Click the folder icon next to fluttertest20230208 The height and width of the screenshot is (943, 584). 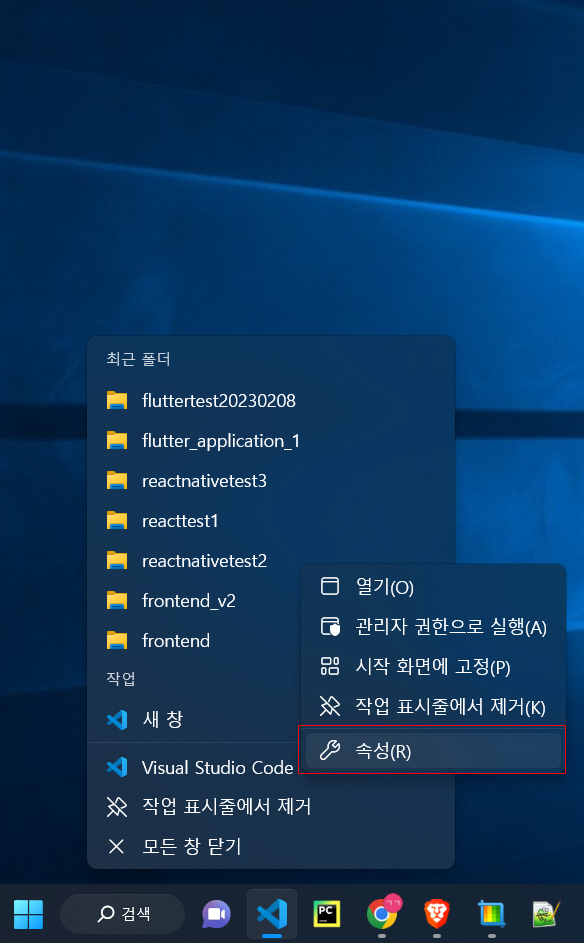tap(117, 401)
